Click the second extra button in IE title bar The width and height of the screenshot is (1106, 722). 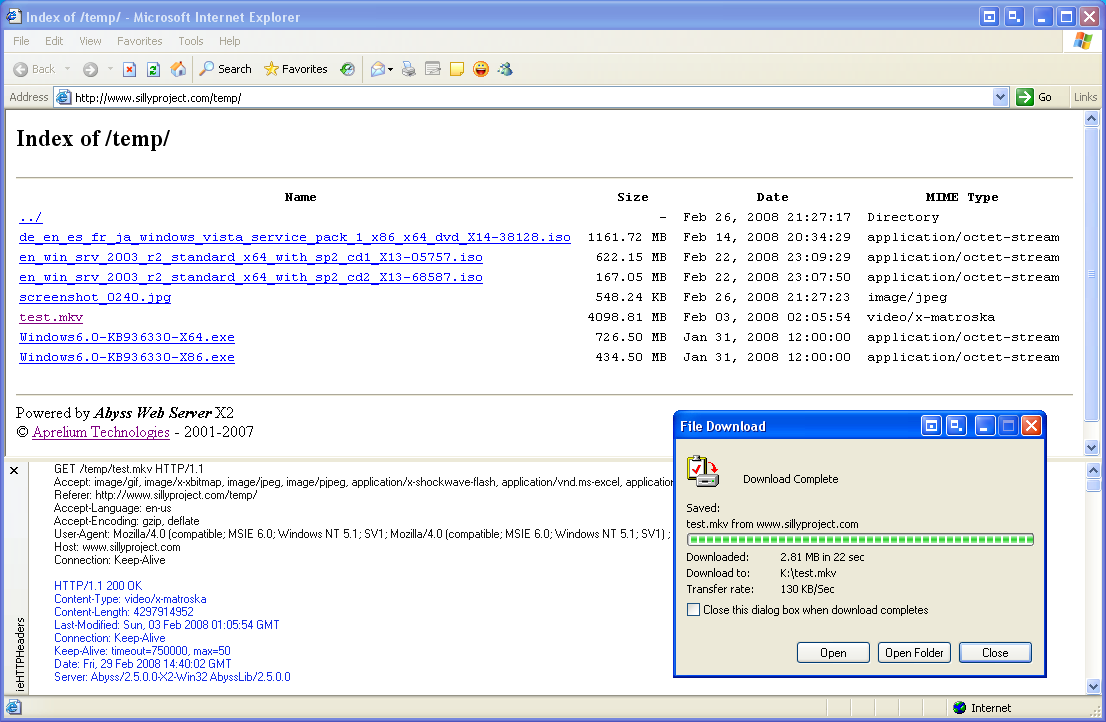[x=1015, y=16]
